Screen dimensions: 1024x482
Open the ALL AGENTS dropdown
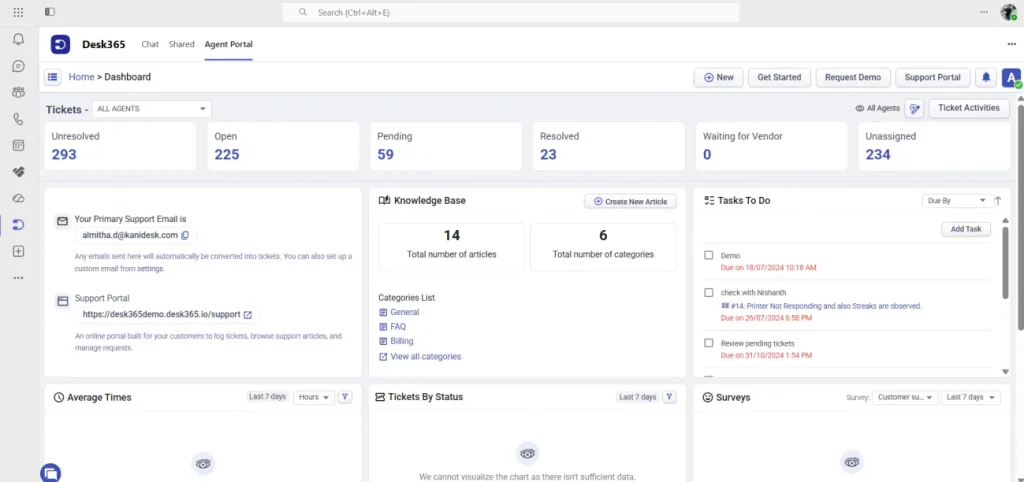[151, 109]
